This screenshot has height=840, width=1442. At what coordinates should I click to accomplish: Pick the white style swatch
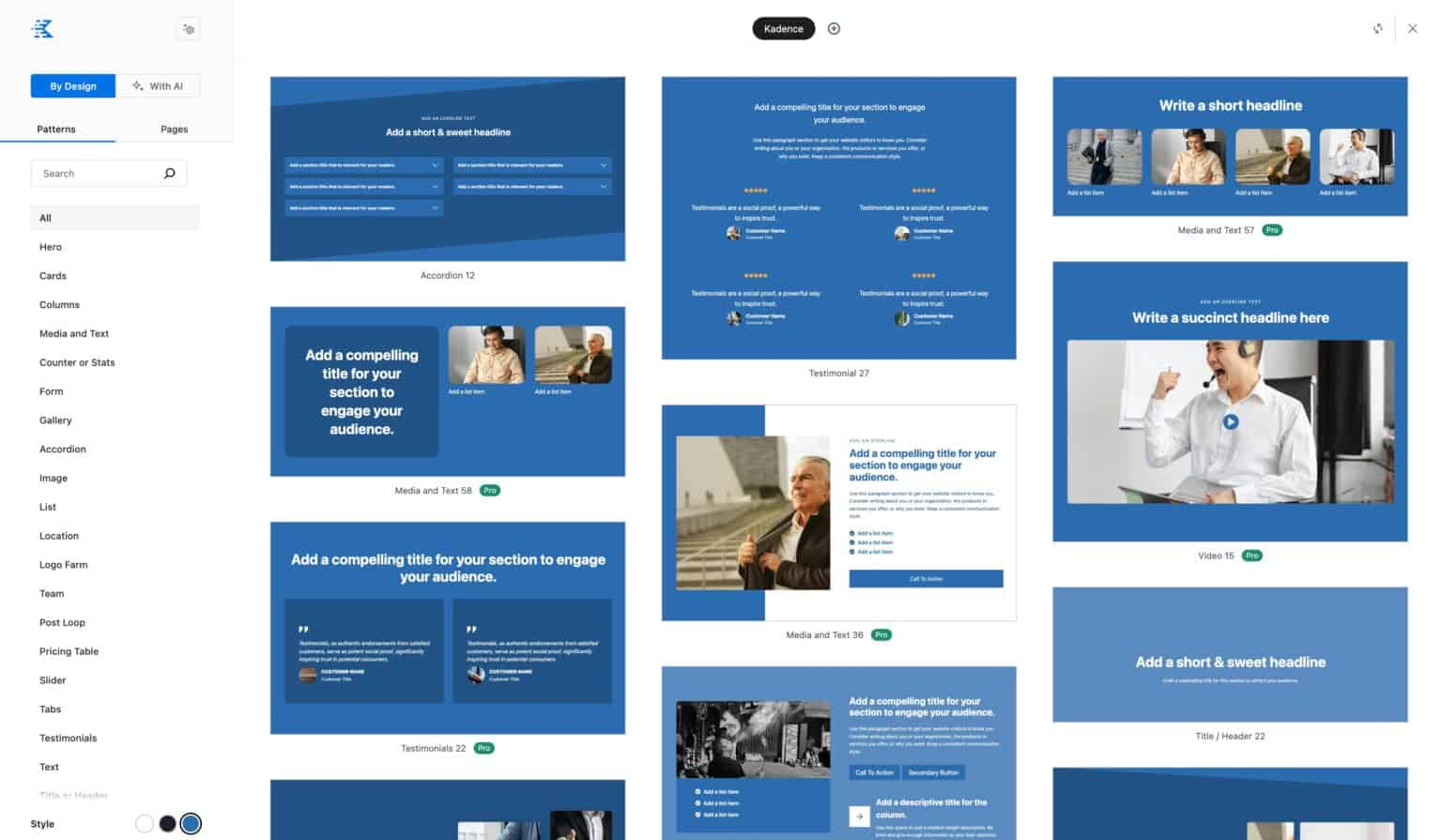click(x=145, y=824)
